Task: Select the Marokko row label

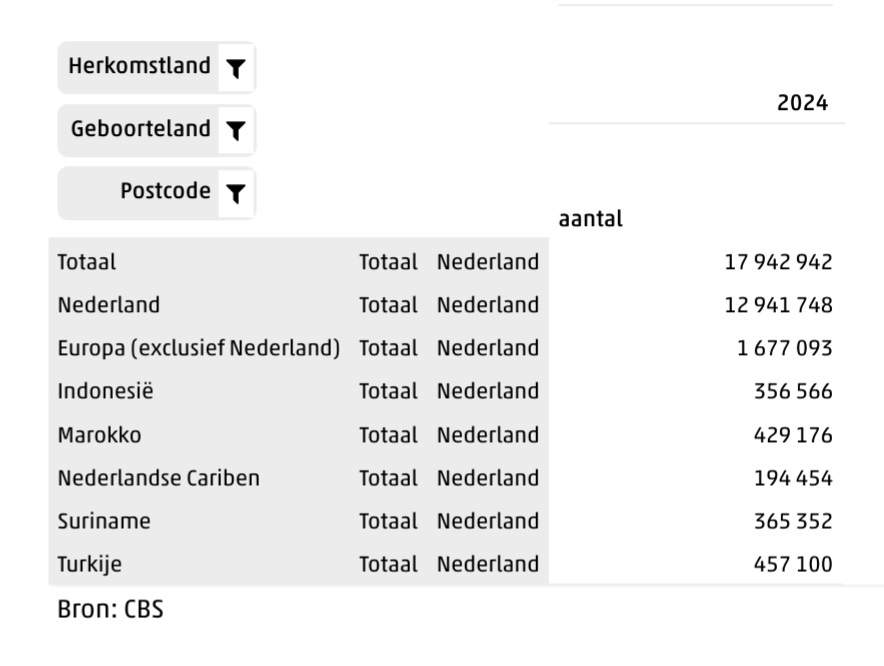Action: [99, 435]
